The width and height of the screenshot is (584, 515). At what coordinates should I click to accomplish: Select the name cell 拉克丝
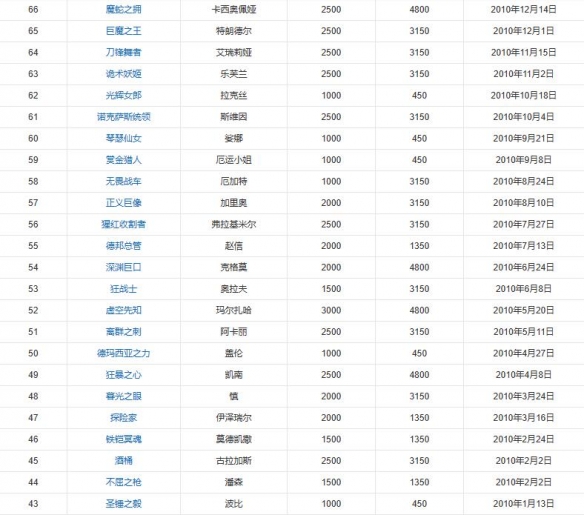coord(234,95)
